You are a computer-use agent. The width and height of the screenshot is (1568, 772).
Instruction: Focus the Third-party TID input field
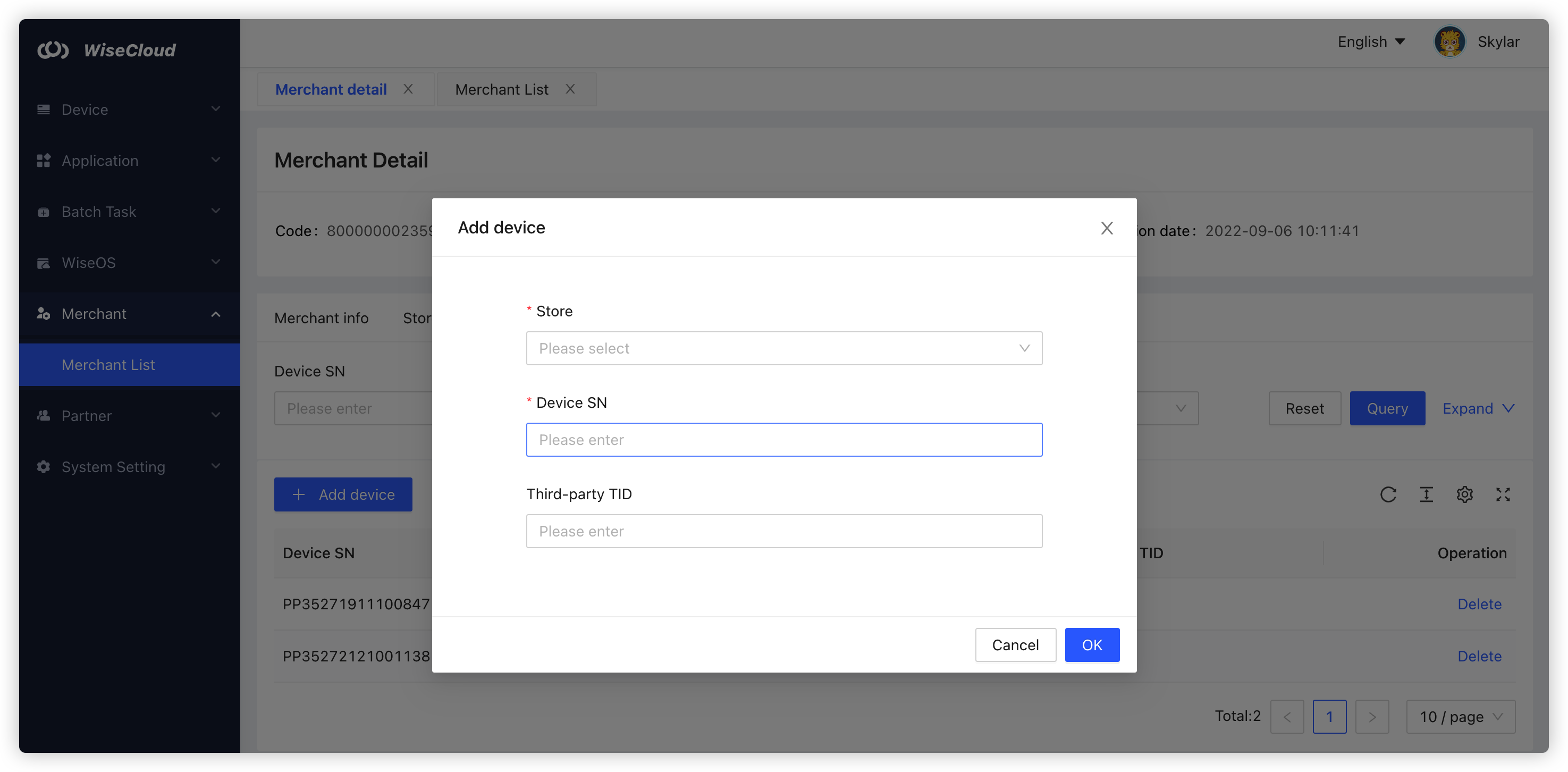(x=783, y=531)
